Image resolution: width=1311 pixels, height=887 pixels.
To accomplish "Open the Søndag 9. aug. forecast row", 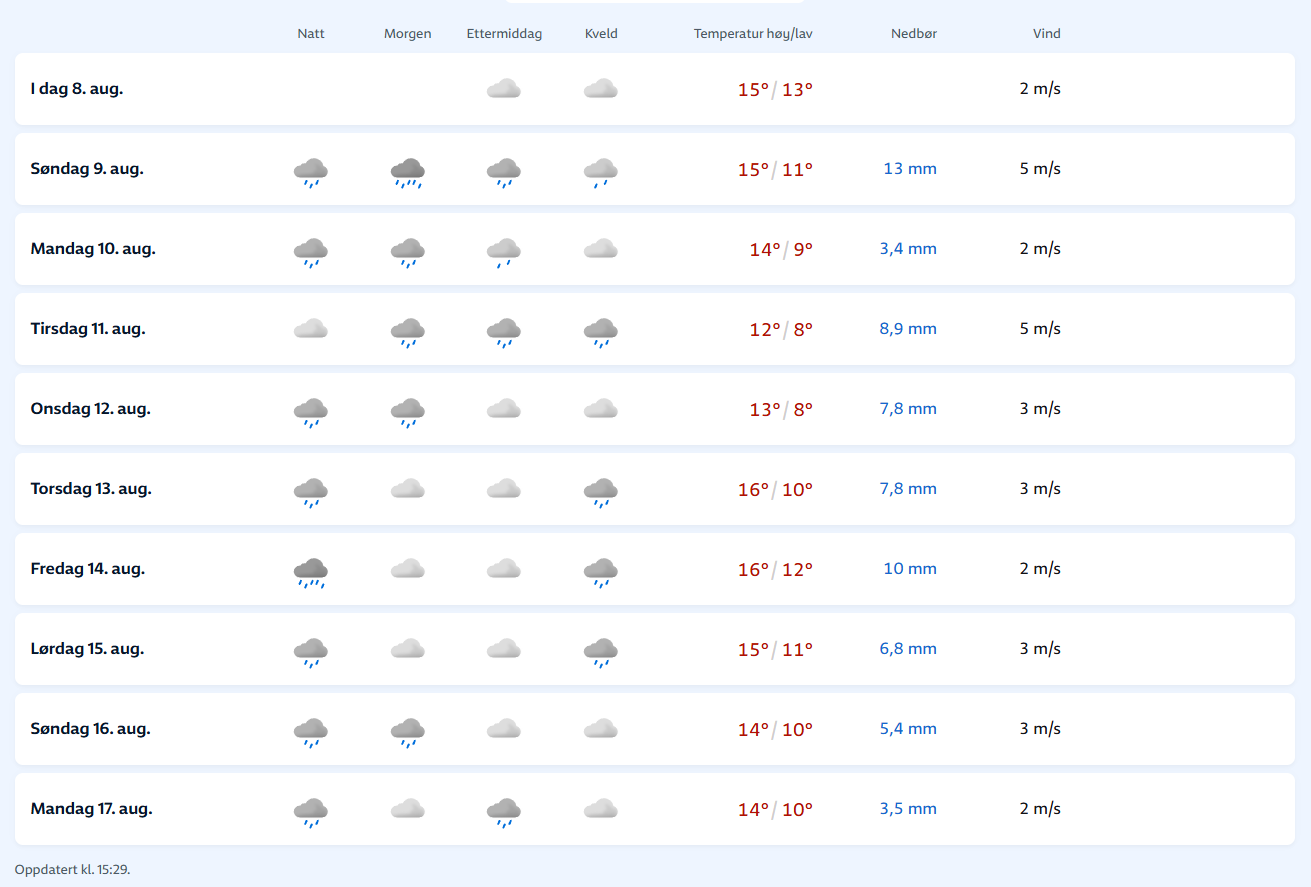I will click(655, 169).
